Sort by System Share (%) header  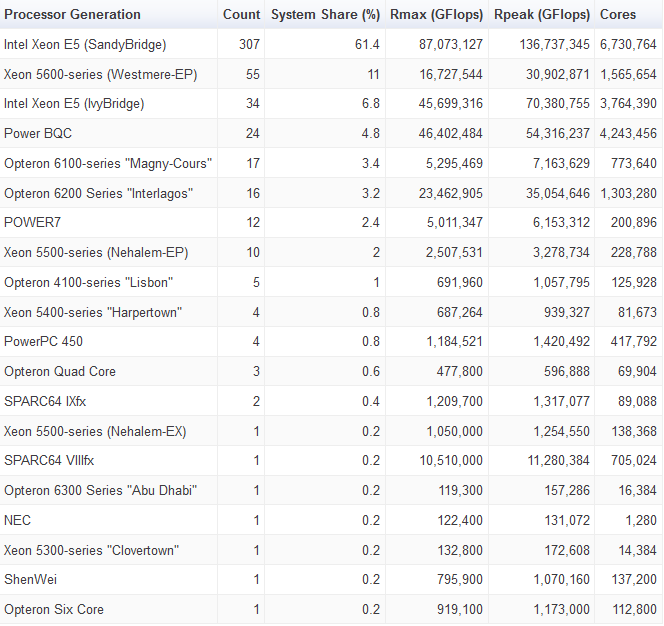point(325,15)
